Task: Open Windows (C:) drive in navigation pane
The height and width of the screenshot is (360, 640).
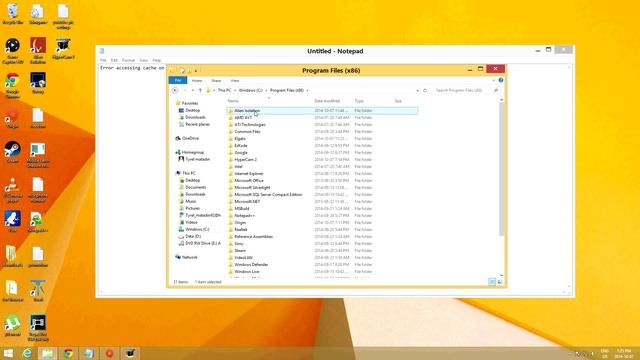Action: (x=197, y=229)
